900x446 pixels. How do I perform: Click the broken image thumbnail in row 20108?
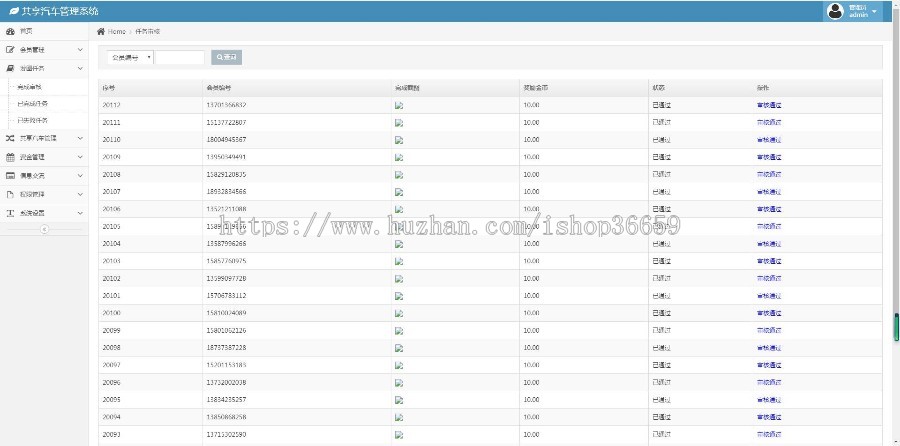click(399, 175)
